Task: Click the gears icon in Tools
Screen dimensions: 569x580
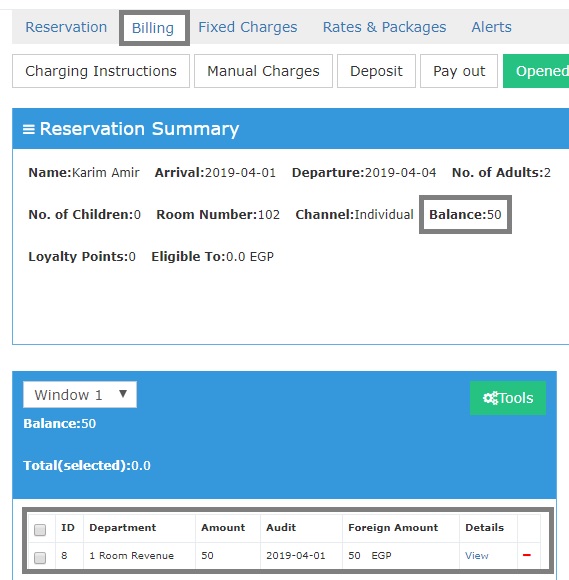Action: click(x=491, y=398)
